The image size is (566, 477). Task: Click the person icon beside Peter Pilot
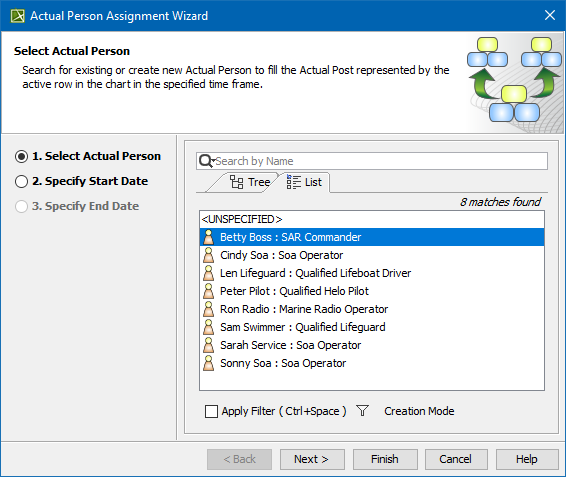pyautogui.click(x=208, y=291)
